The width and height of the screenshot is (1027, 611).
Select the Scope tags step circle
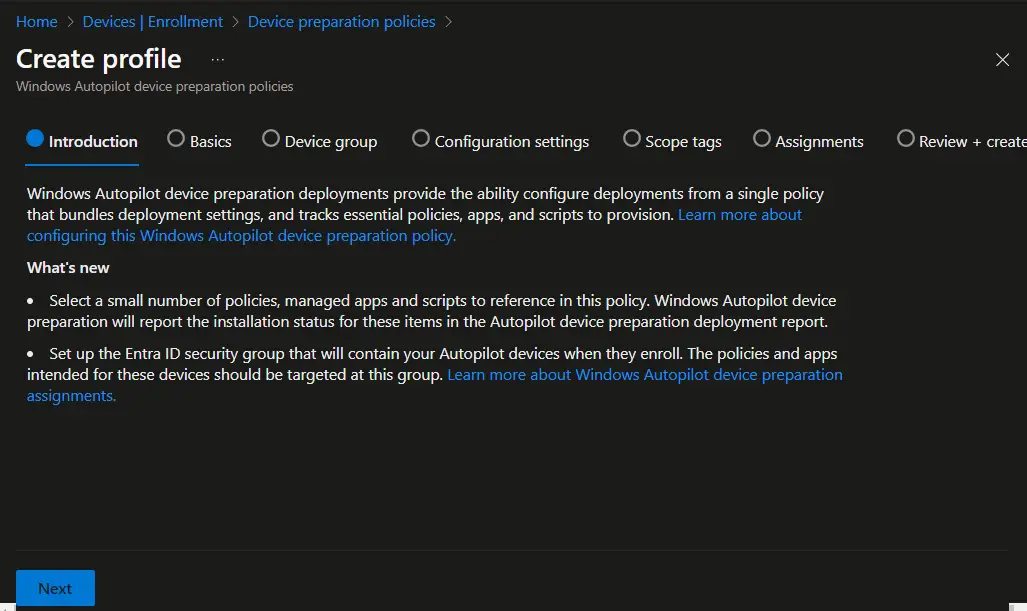[632, 139]
